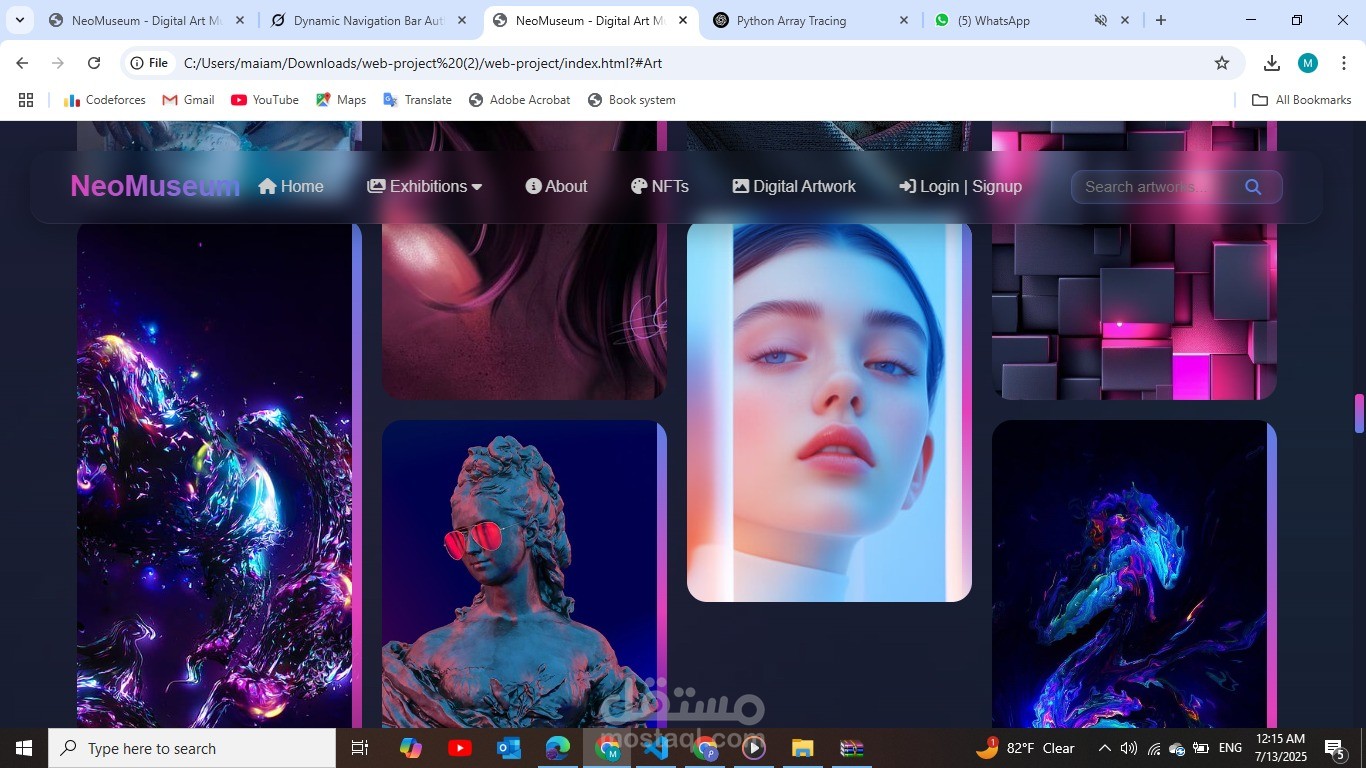Screen dimensions: 1366x768
Task: Open the pink neon cubes artwork
Action: pyautogui.click(x=1134, y=310)
